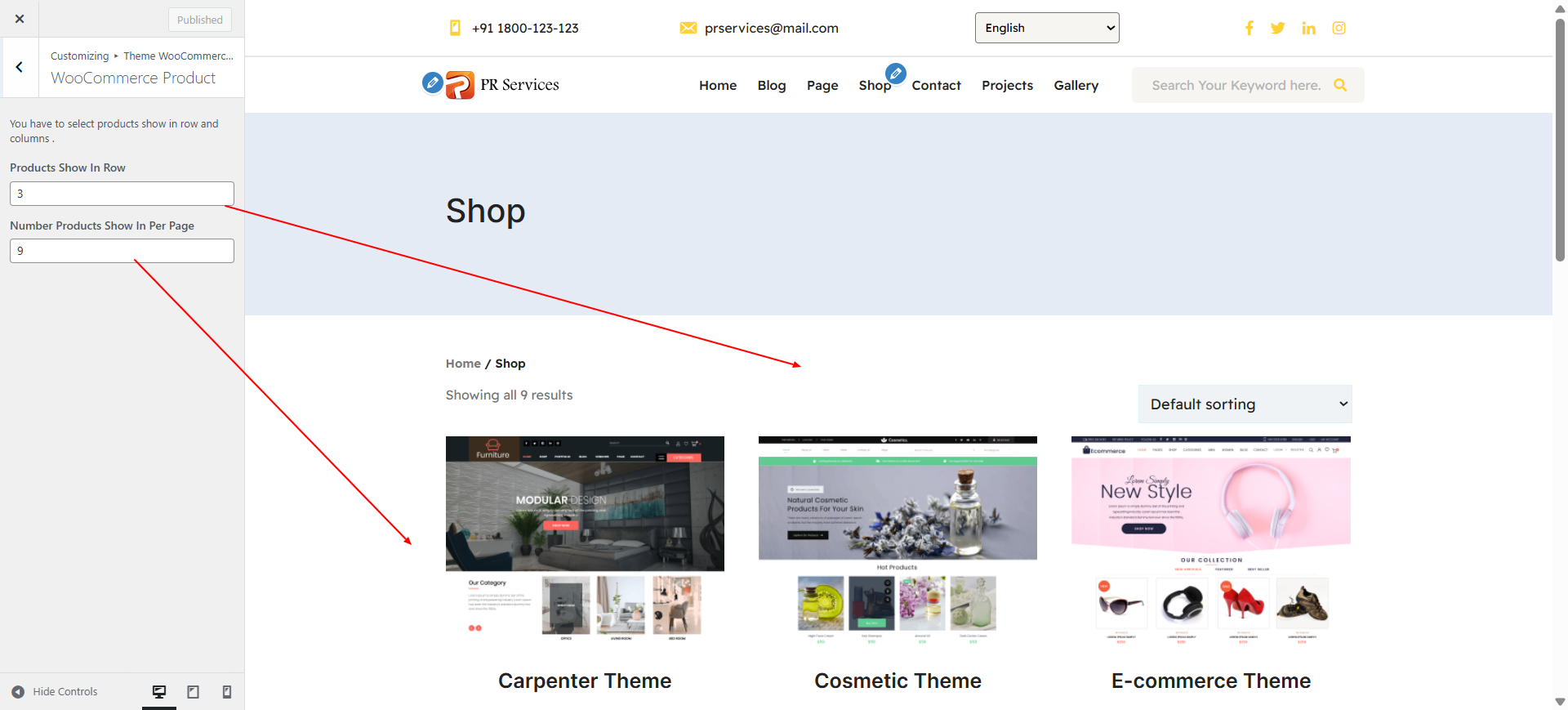The width and height of the screenshot is (1568, 710).
Task: Open the Cosmetic Theme product title
Action: [x=898, y=681]
